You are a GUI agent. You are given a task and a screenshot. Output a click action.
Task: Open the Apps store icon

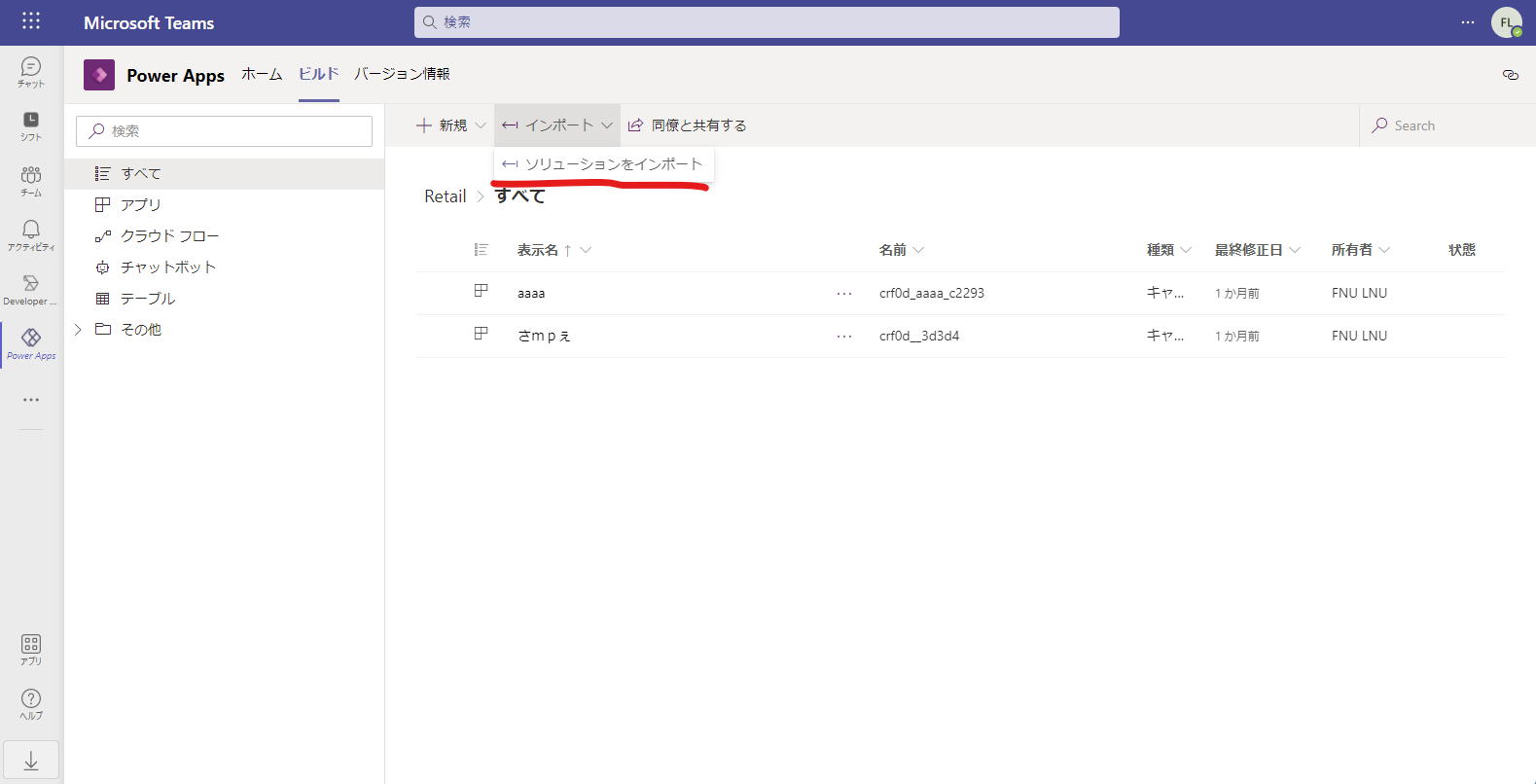click(x=31, y=650)
